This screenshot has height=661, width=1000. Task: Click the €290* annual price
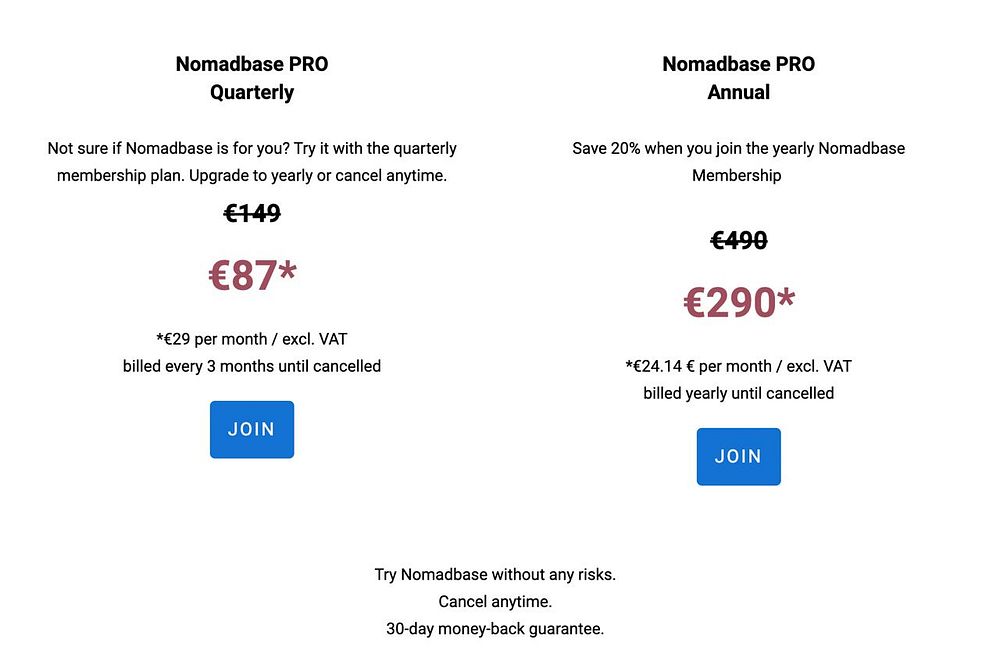[738, 302]
